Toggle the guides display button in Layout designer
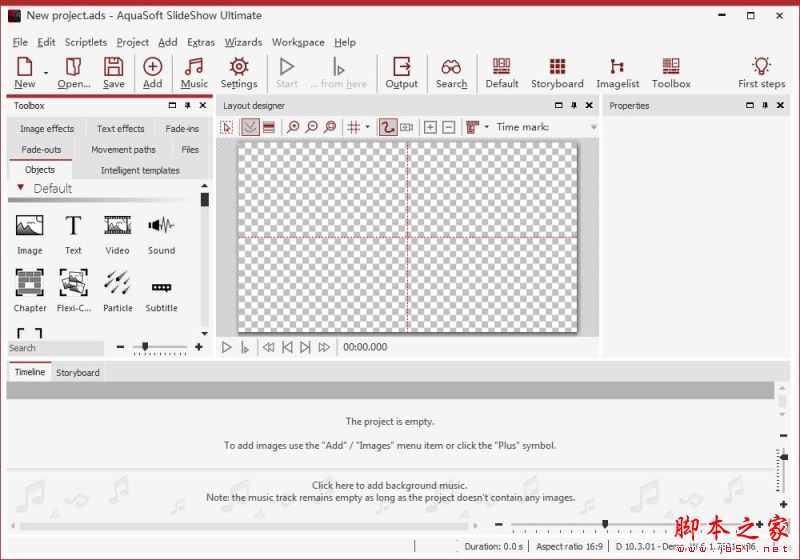The image size is (800, 560). pyautogui.click(x=250, y=127)
